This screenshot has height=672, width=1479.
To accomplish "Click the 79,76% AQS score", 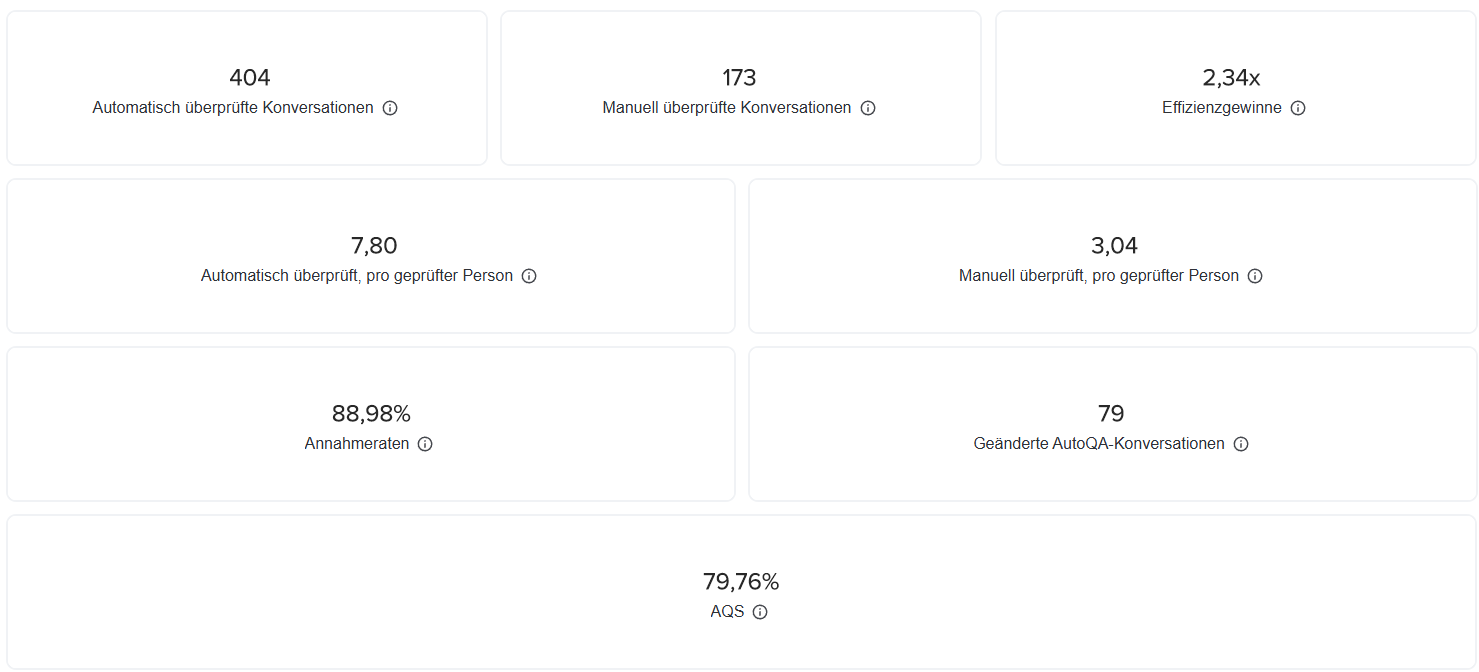I will click(x=741, y=582).
